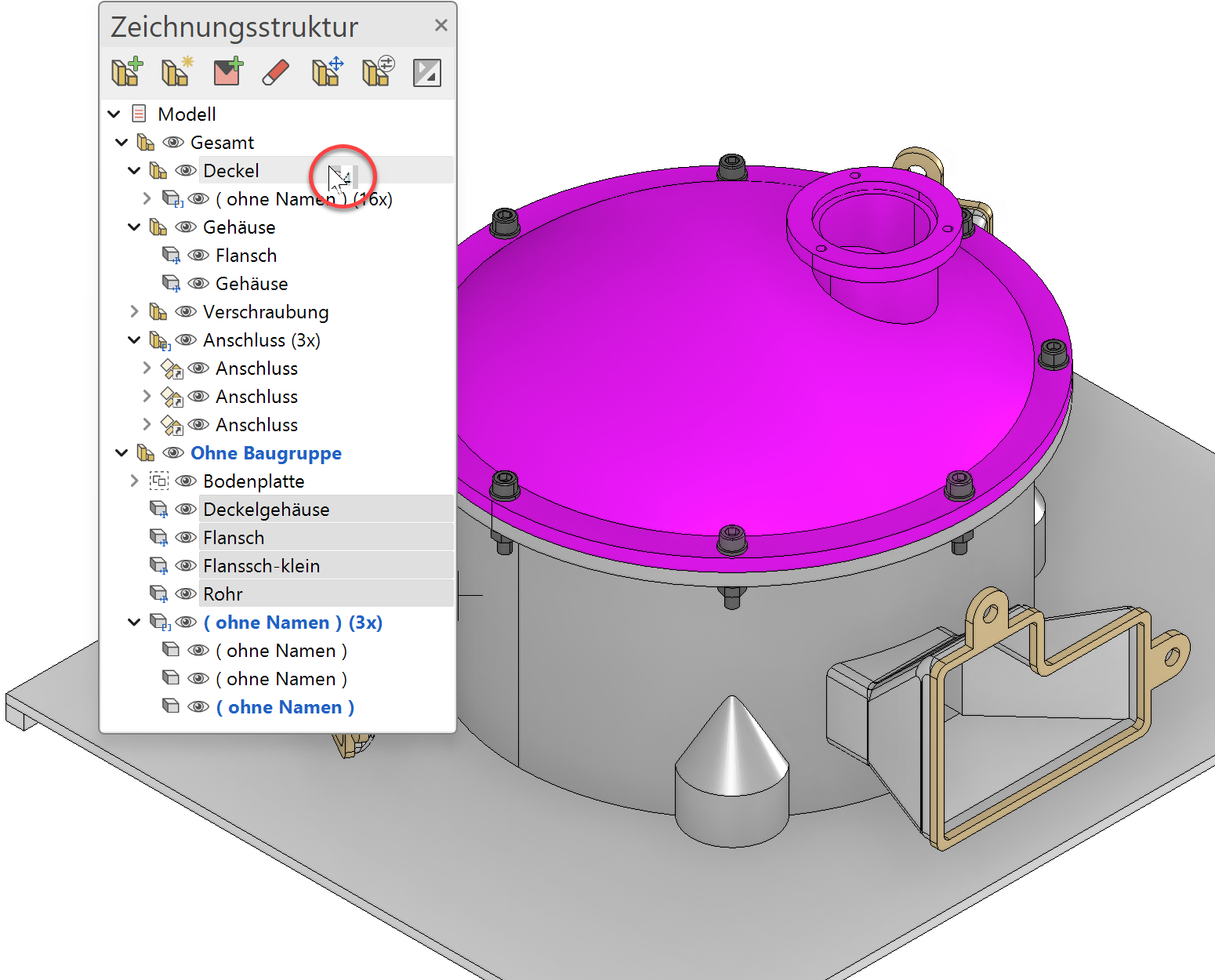1215x980 pixels.
Task: Click the move assembly icon with blue arrows
Action: [327, 72]
